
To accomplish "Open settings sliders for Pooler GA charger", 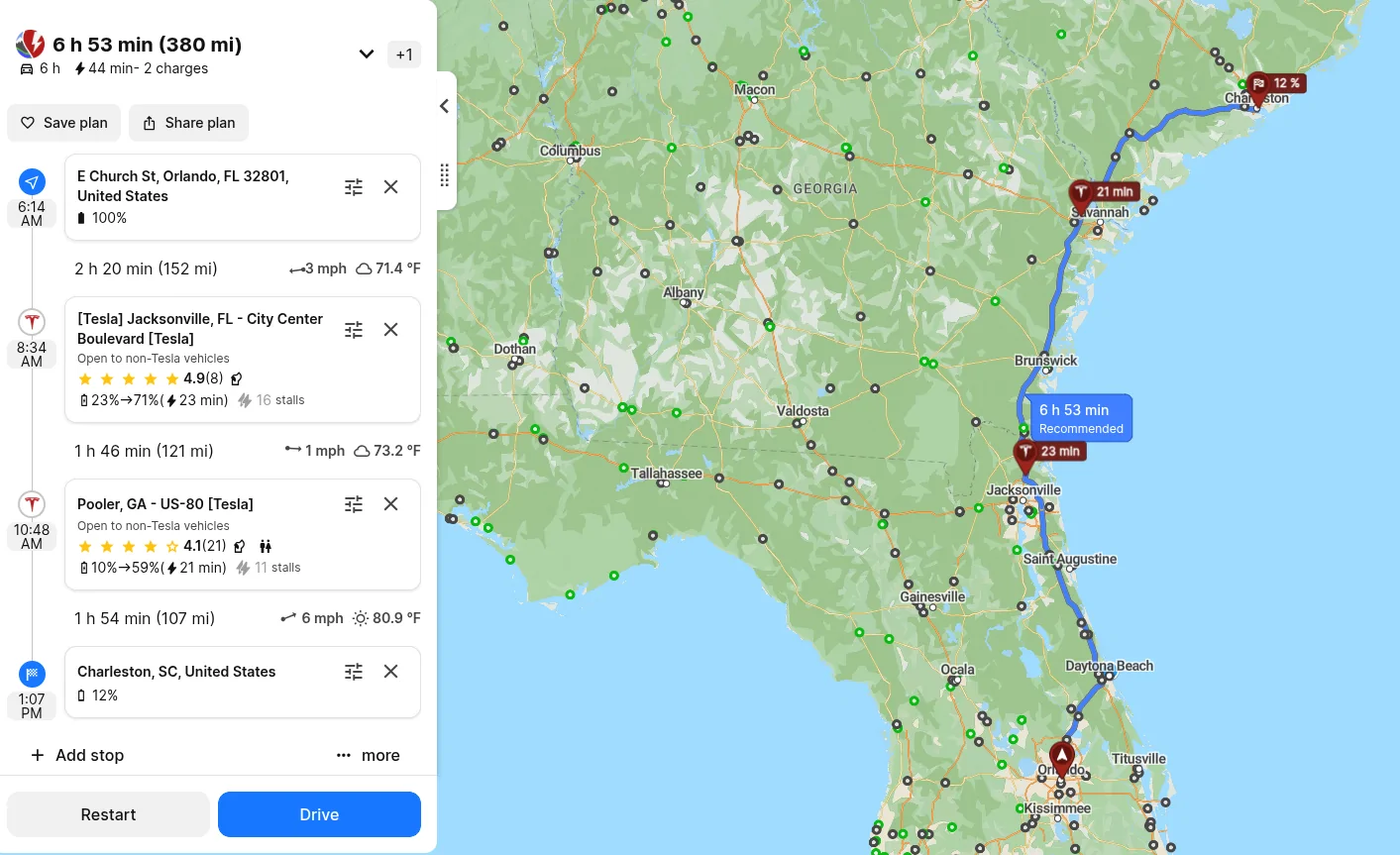I will 354,504.
